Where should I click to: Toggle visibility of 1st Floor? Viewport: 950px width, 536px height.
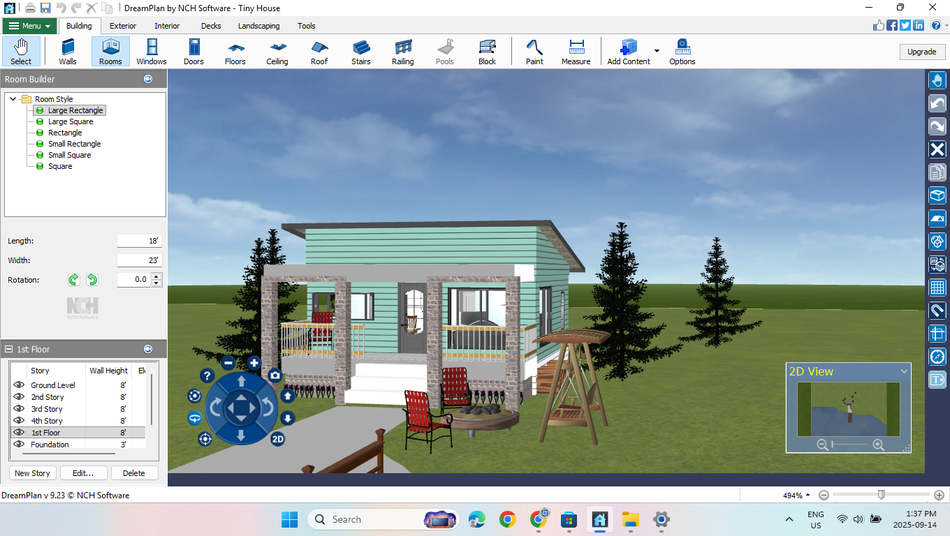click(19, 432)
